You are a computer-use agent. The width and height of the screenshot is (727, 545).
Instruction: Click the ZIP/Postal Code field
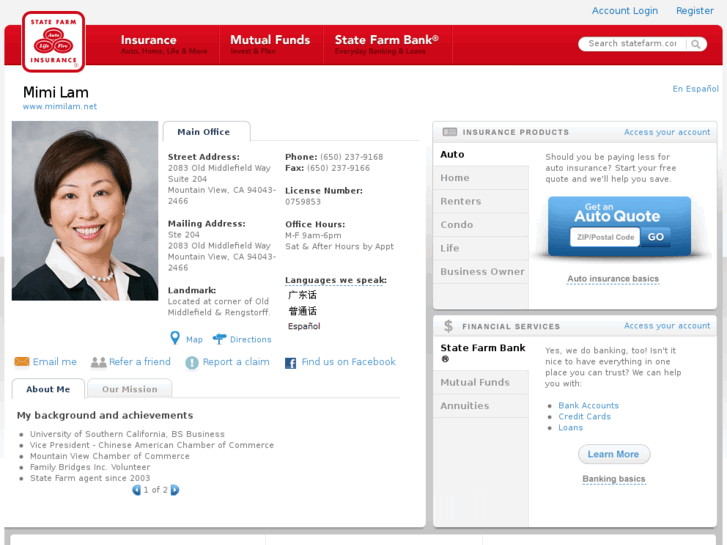click(605, 237)
